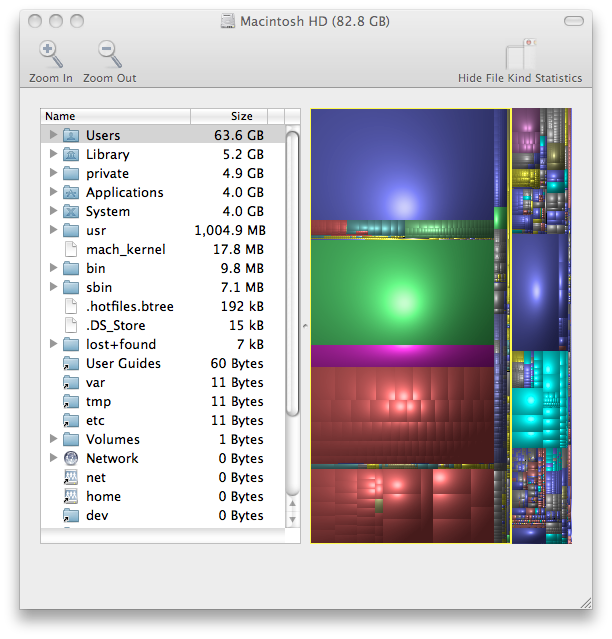Select the usr folder icon

71,230
